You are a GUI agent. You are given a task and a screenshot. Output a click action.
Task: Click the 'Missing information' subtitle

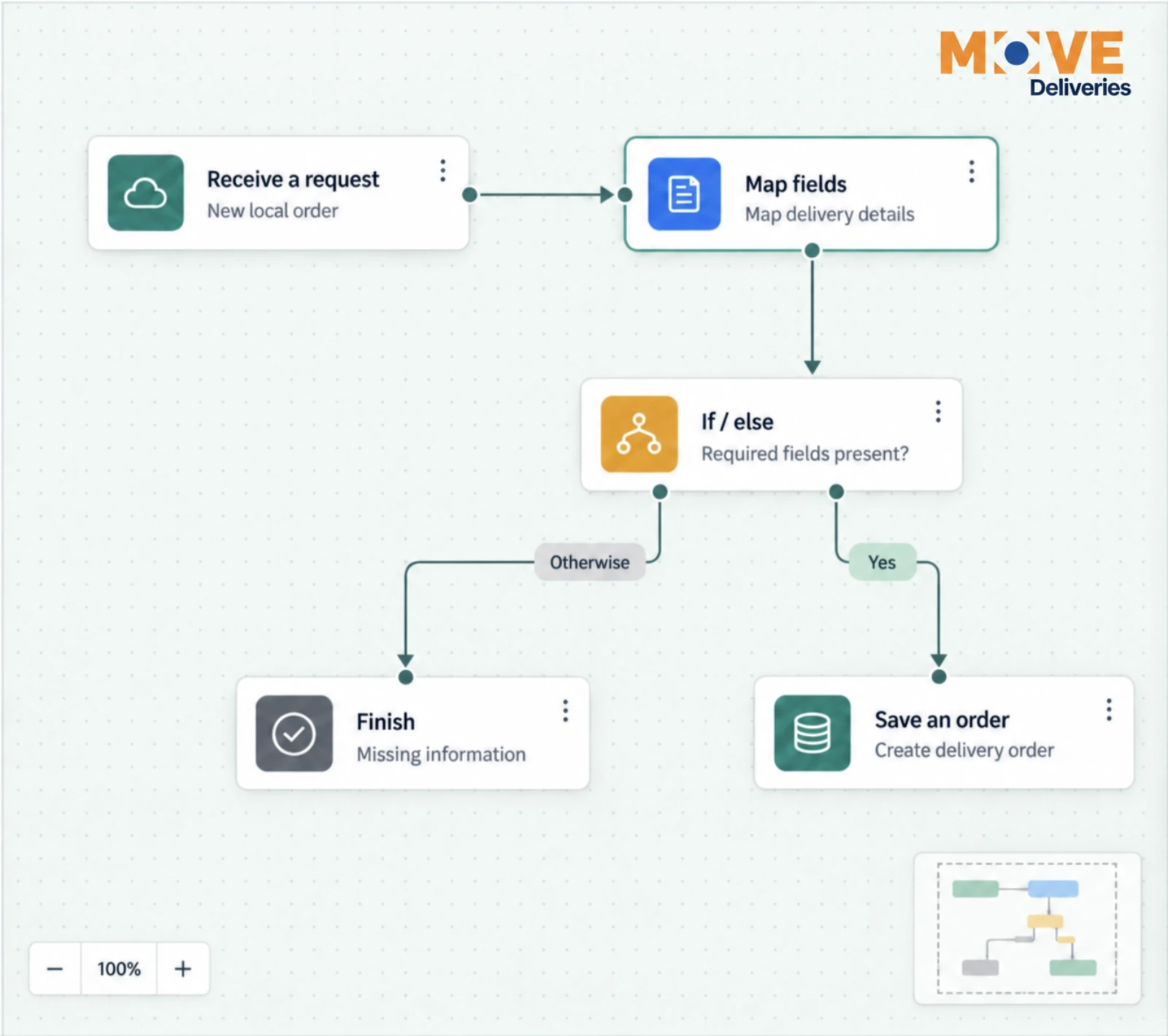point(441,754)
